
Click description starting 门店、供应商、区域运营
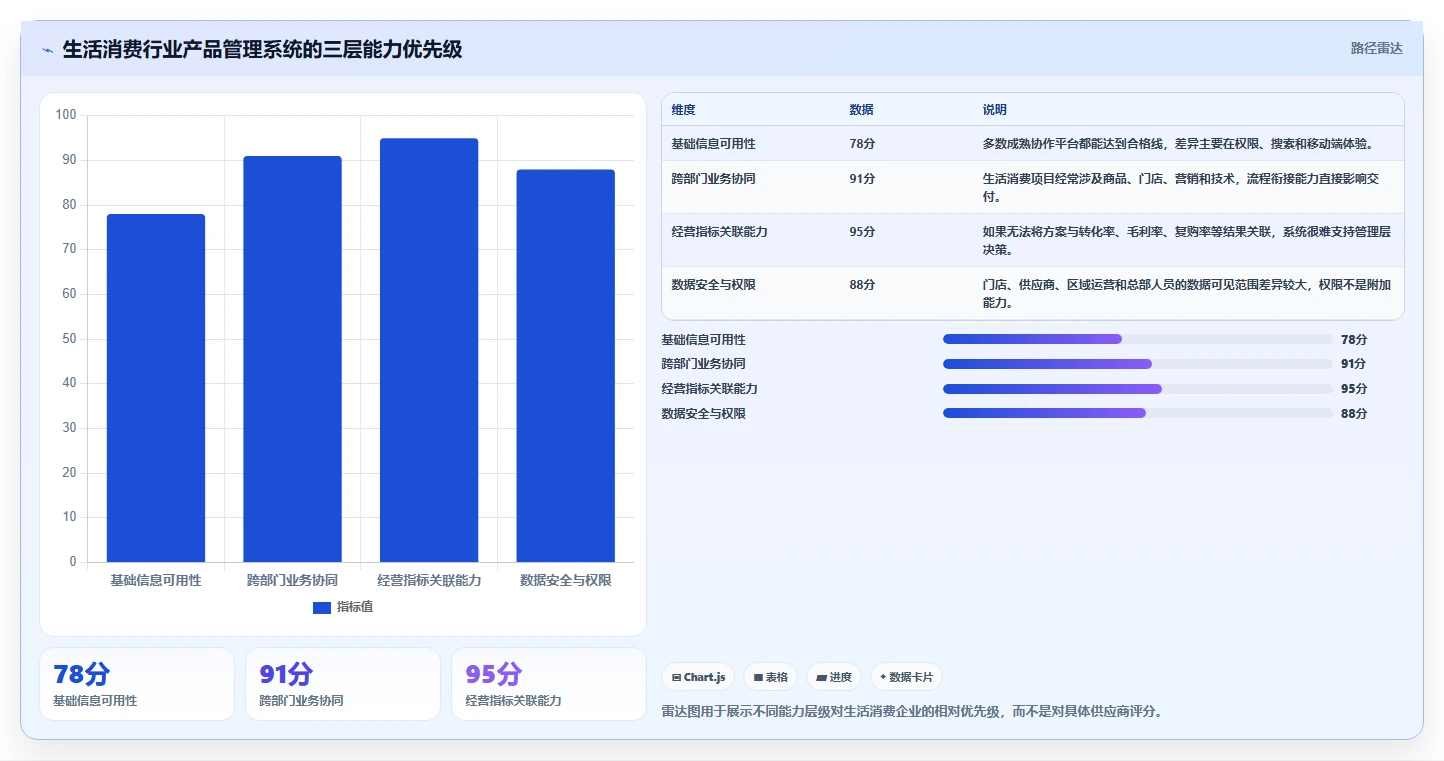pos(1186,294)
